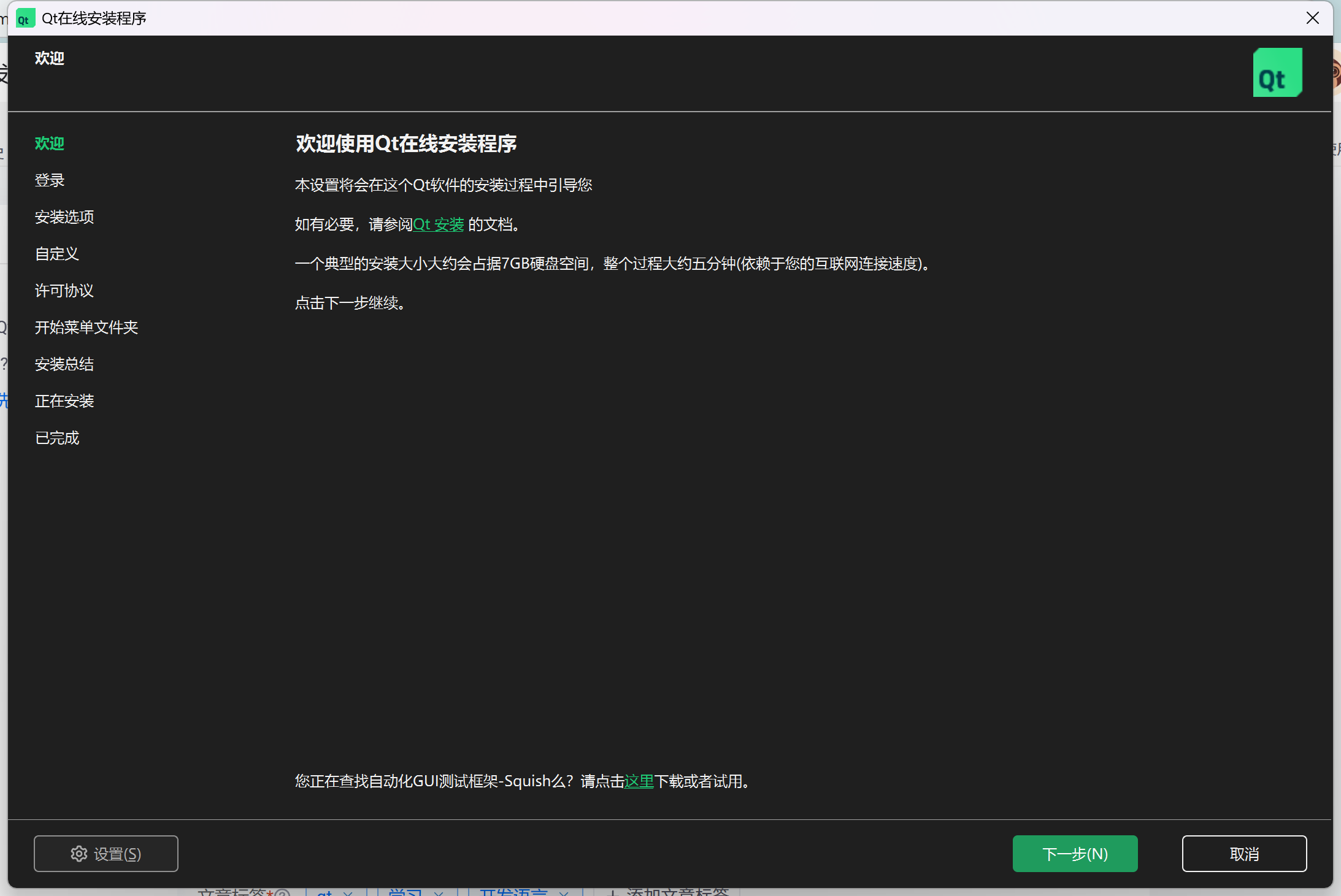Viewport: 1341px width, 896px height.
Task: Click the 正在安装 sidebar entry
Action: coord(64,401)
